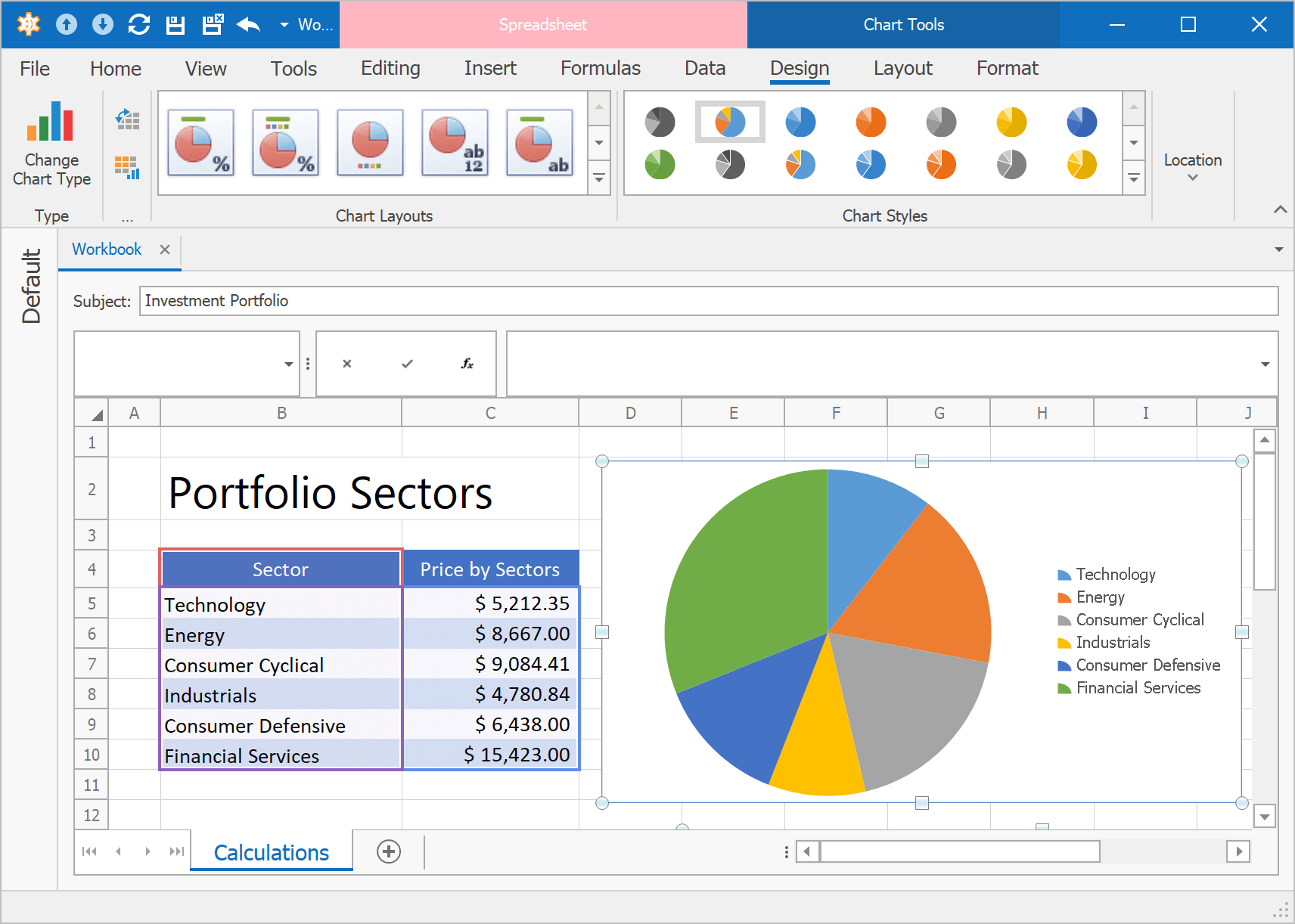Apply first pie layout with percent labels

pos(200,143)
